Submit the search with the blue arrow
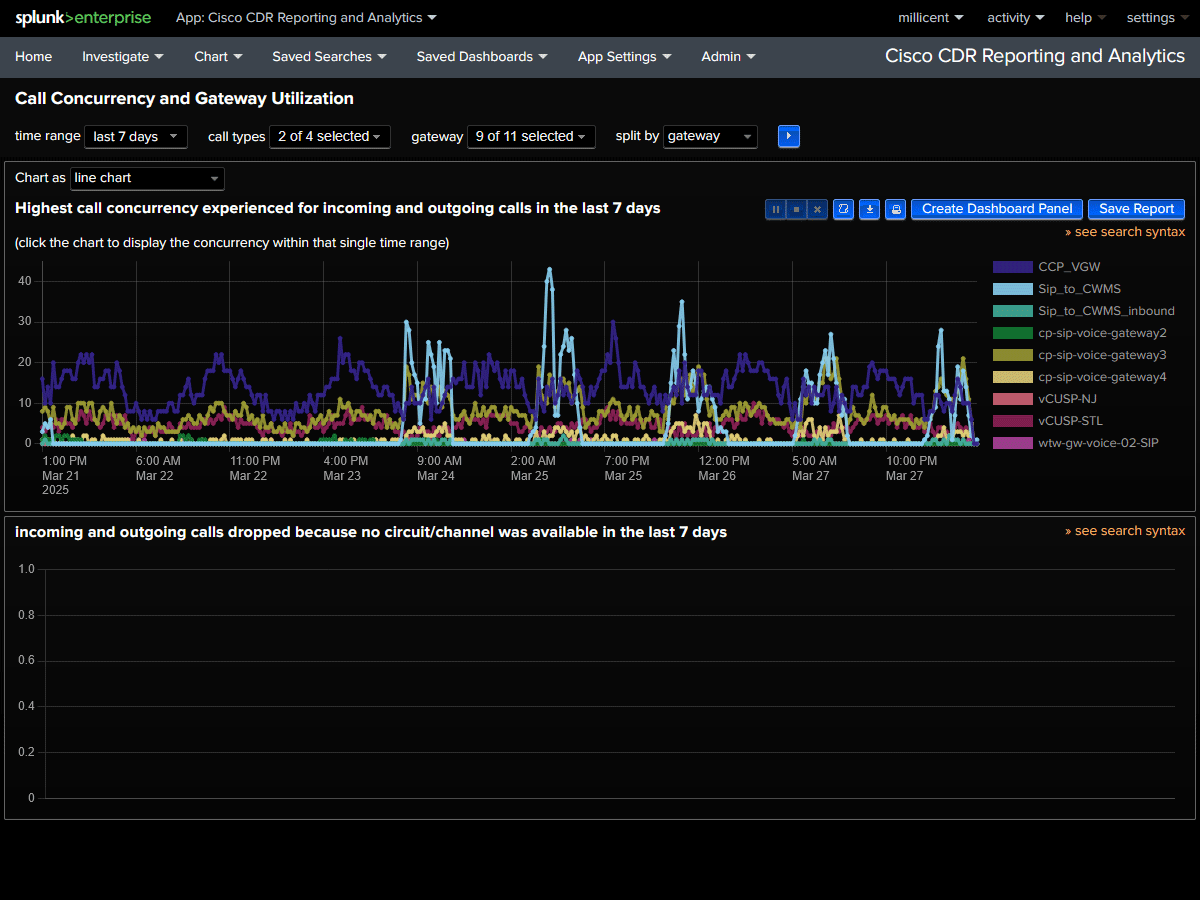The image size is (1200, 900). (788, 136)
